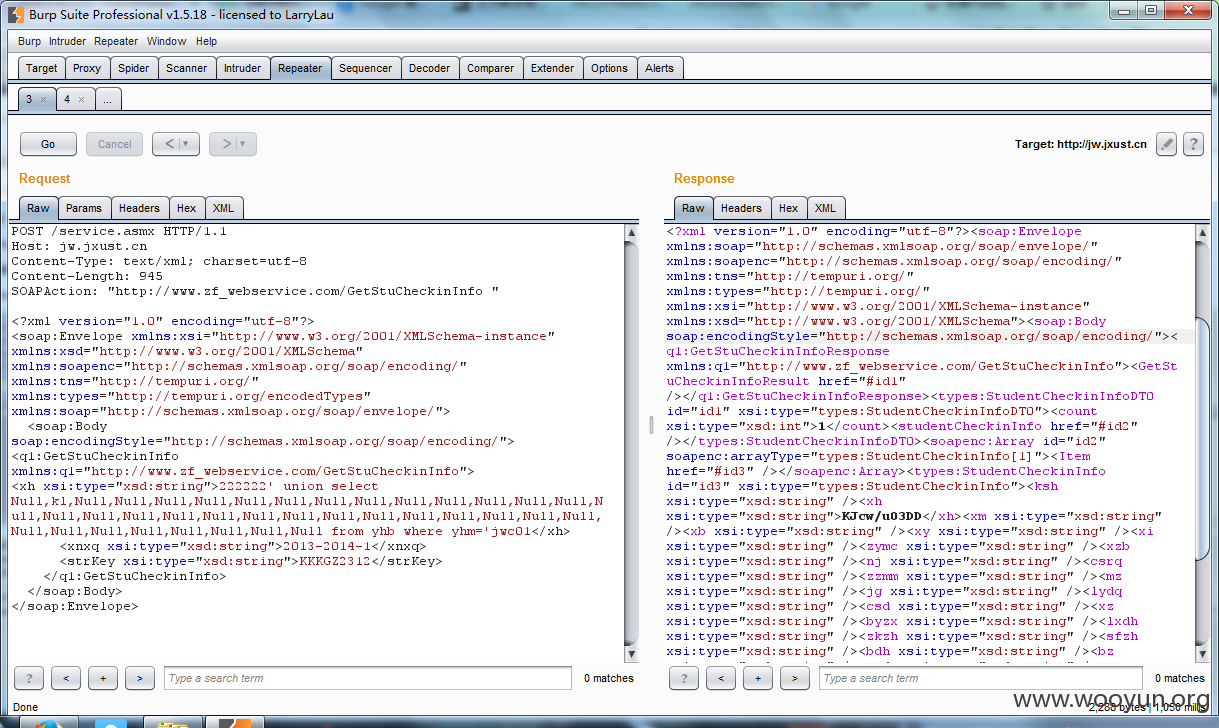The width and height of the screenshot is (1219, 728).
Task: Switch to the Target tab
Action: coord(42,68)
